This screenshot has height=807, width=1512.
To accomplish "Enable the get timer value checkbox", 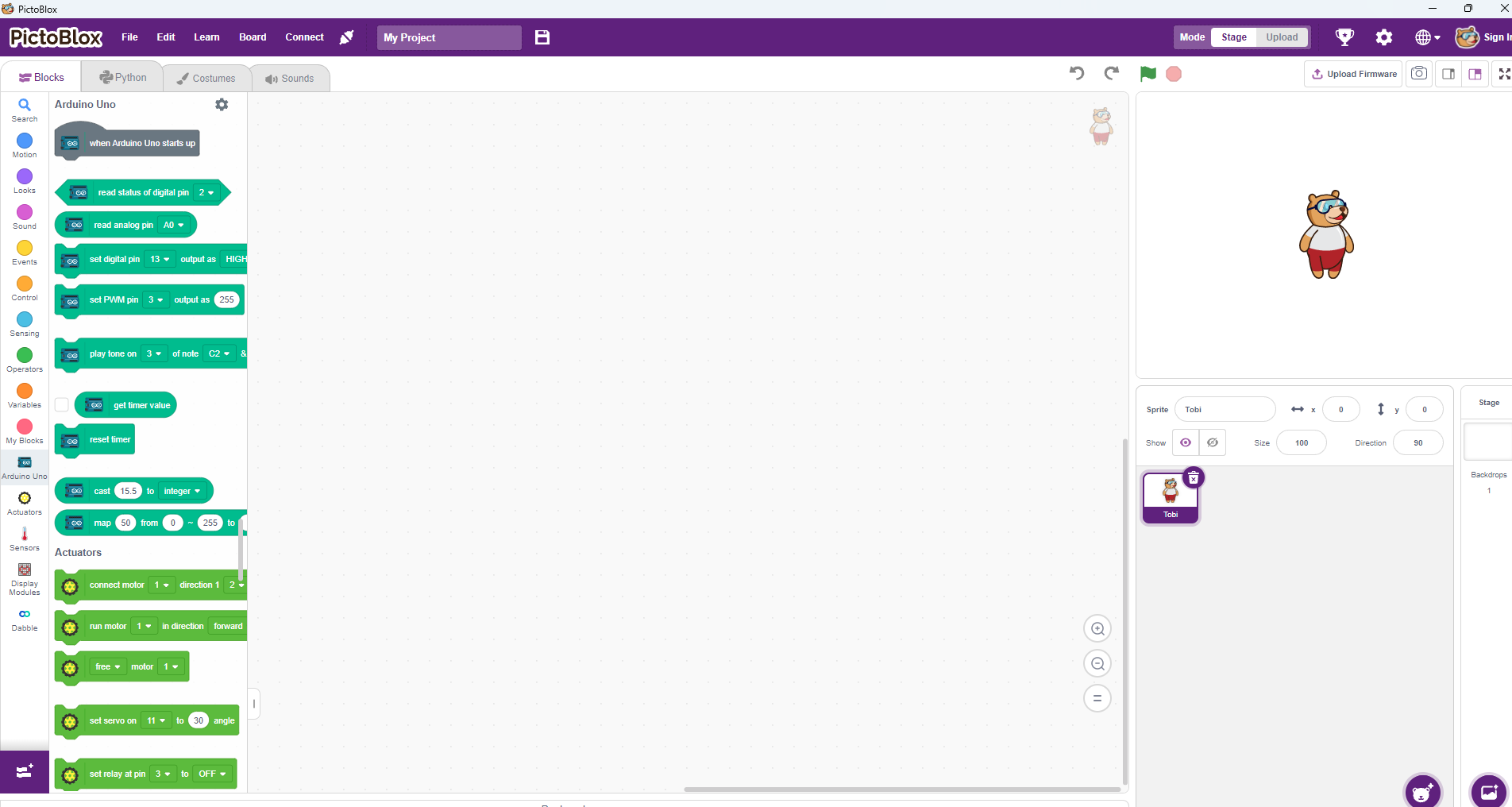I will (x=62, y=405).
